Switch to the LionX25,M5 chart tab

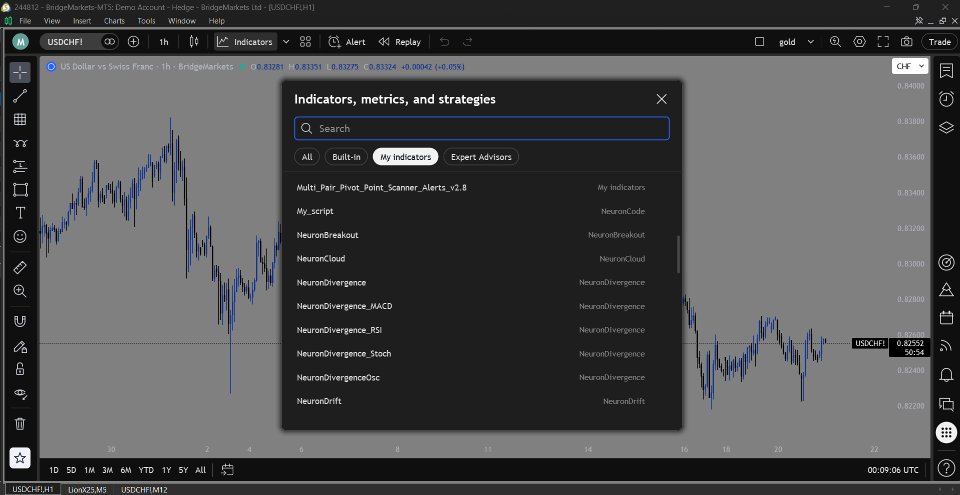point(86,489)
